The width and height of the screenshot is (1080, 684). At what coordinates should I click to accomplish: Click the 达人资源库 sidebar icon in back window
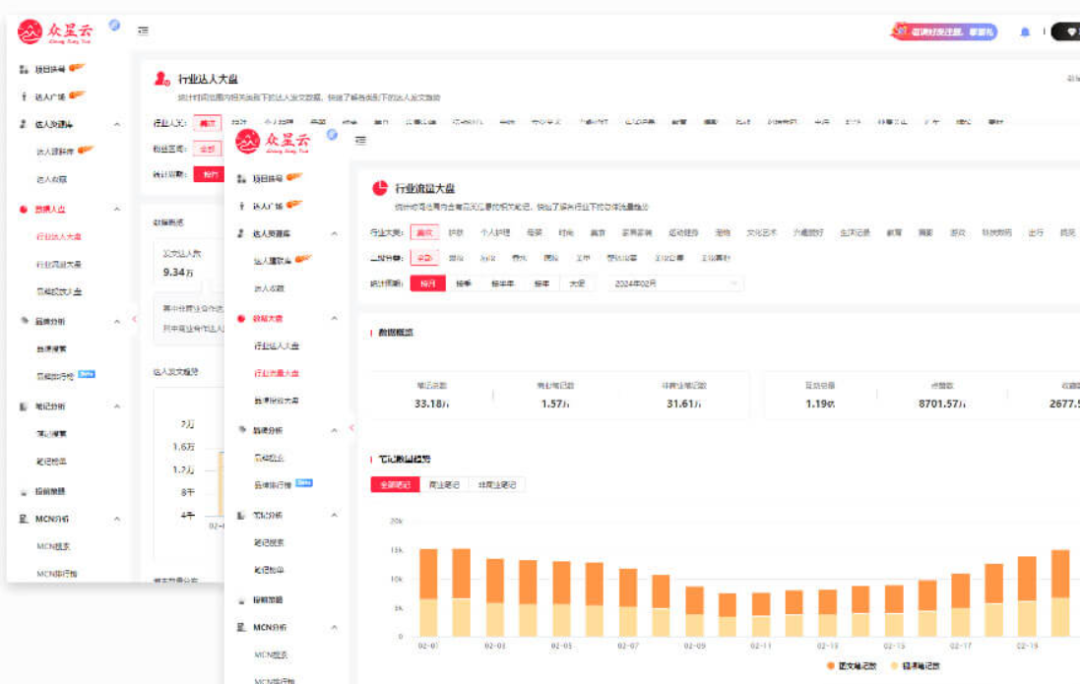pos(23,124)
